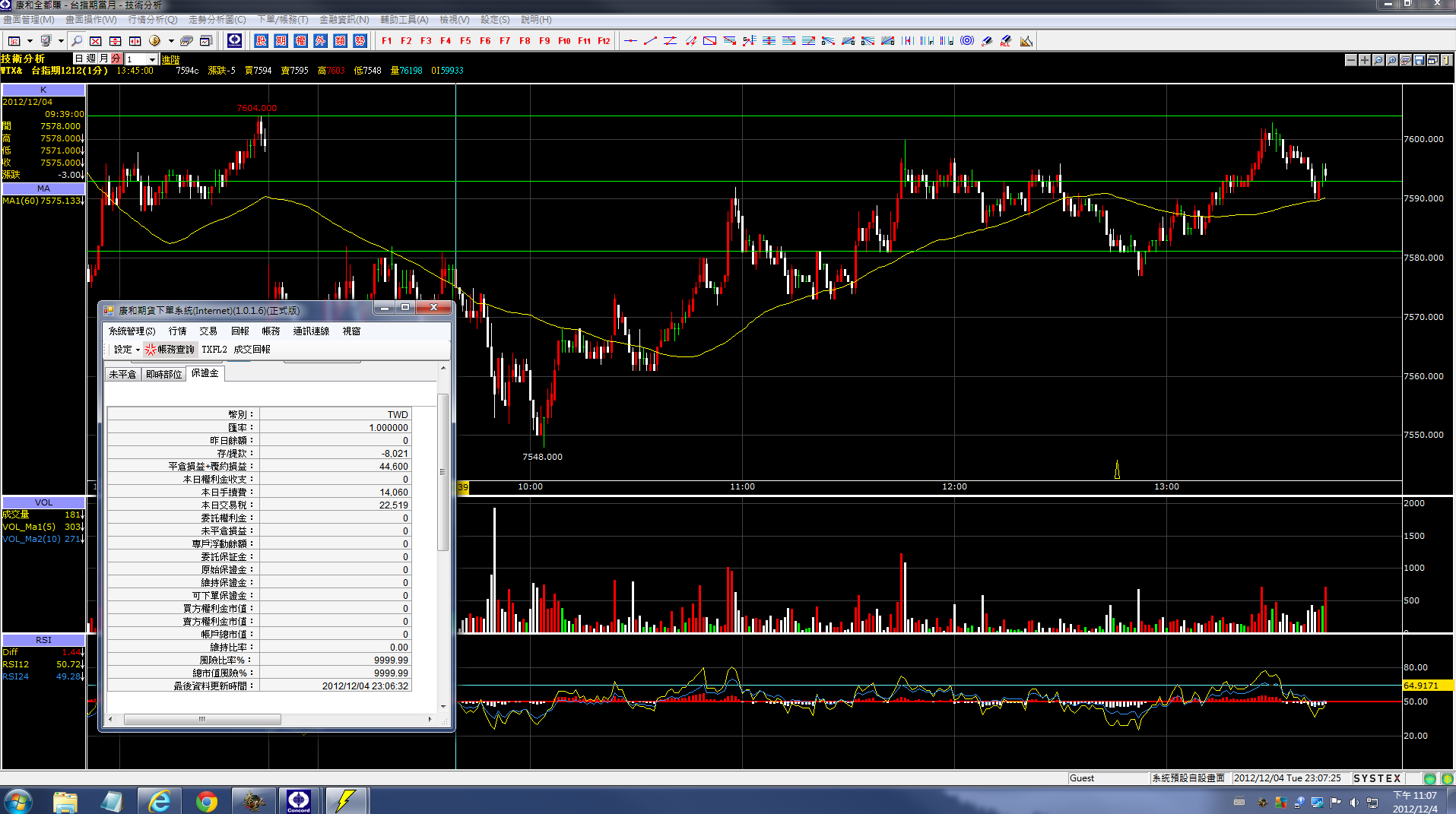
Task: Open the 勢 trend button
Action: coord(360,41)
